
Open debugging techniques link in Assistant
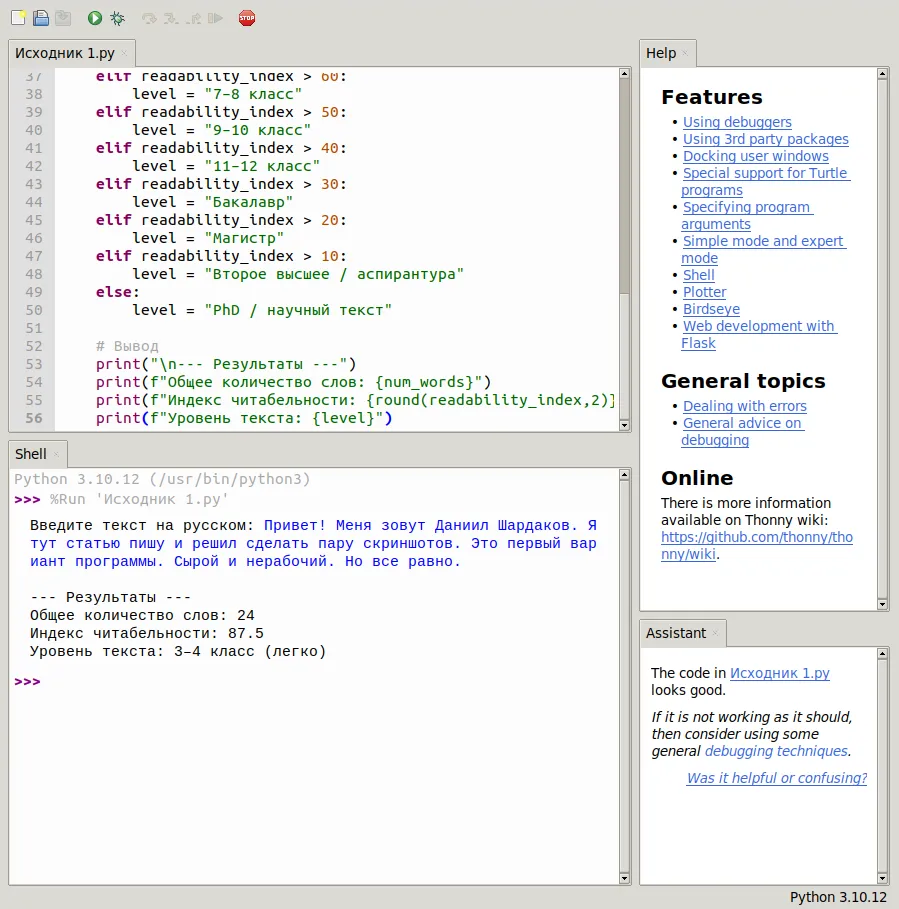tap(777, 751)
